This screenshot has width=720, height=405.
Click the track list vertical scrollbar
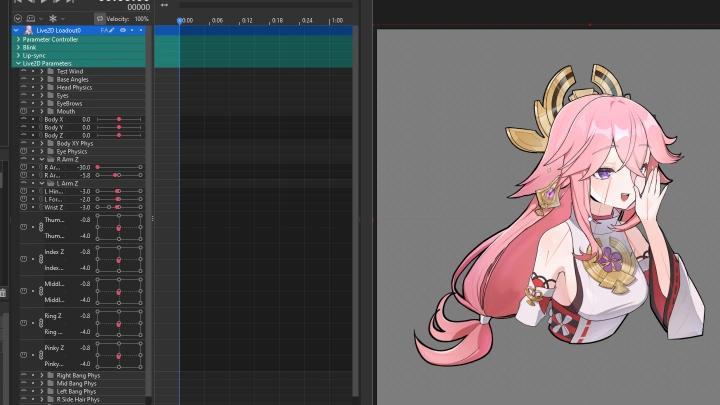coord(148,211)
